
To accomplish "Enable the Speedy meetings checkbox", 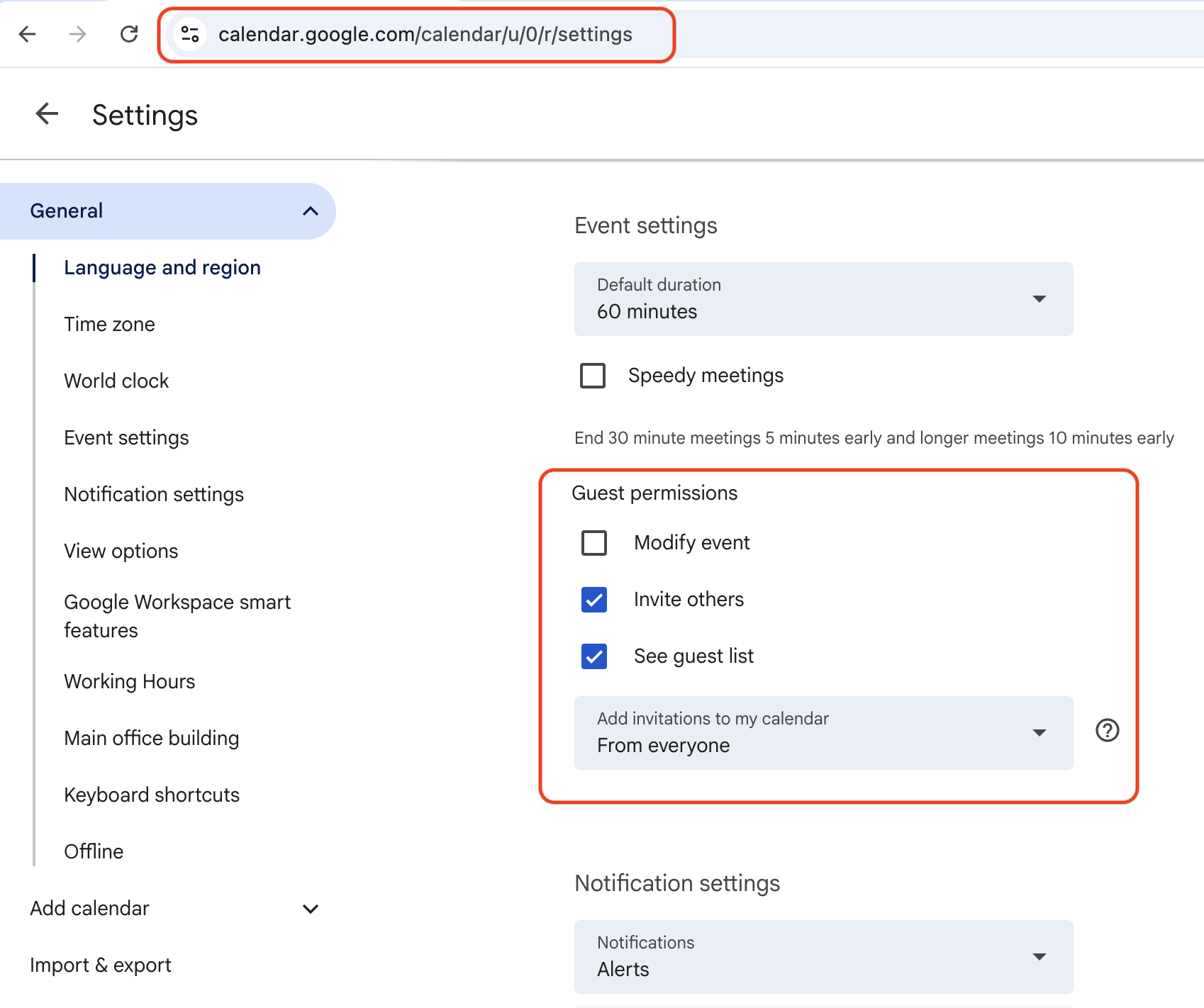I will coord(593,376).
